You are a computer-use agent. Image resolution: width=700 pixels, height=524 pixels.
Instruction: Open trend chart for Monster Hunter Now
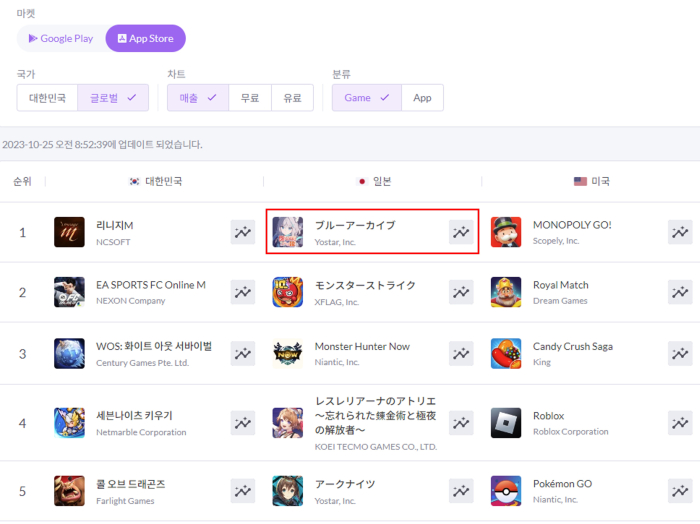(x=461, y=353)
